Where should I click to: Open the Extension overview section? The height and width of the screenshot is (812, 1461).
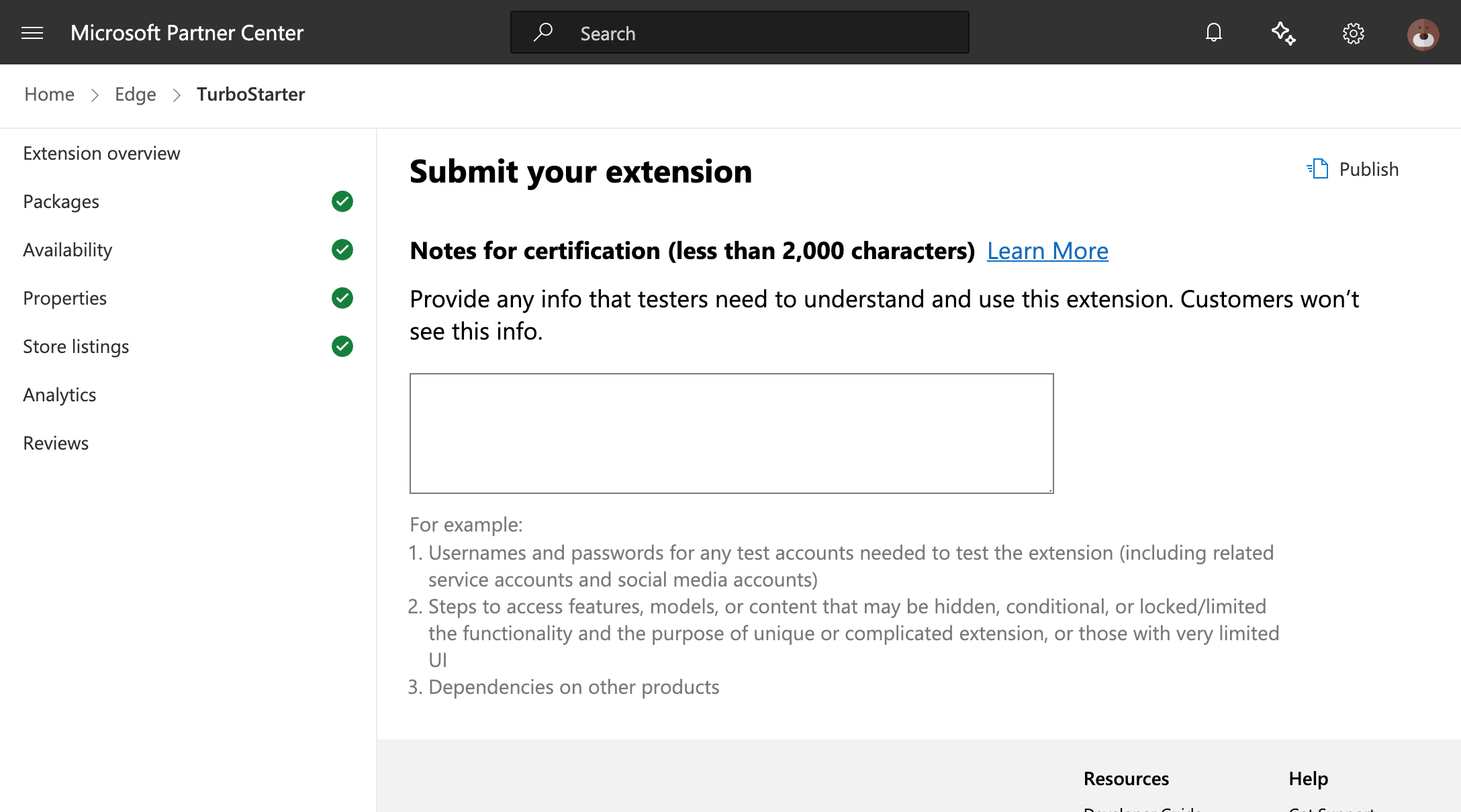(101, 153)
